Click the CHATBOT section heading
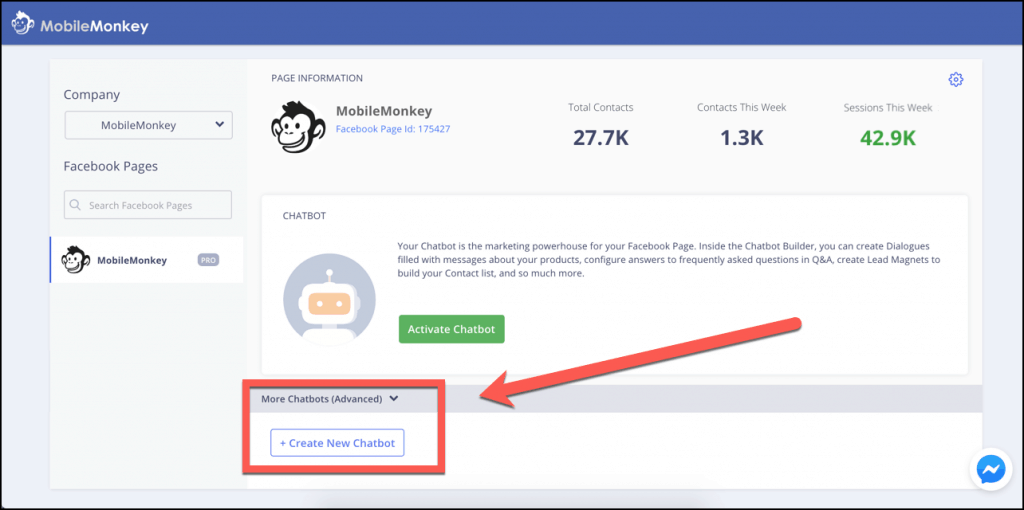This screenshot has width=1024, height=510. pos(304,215)
